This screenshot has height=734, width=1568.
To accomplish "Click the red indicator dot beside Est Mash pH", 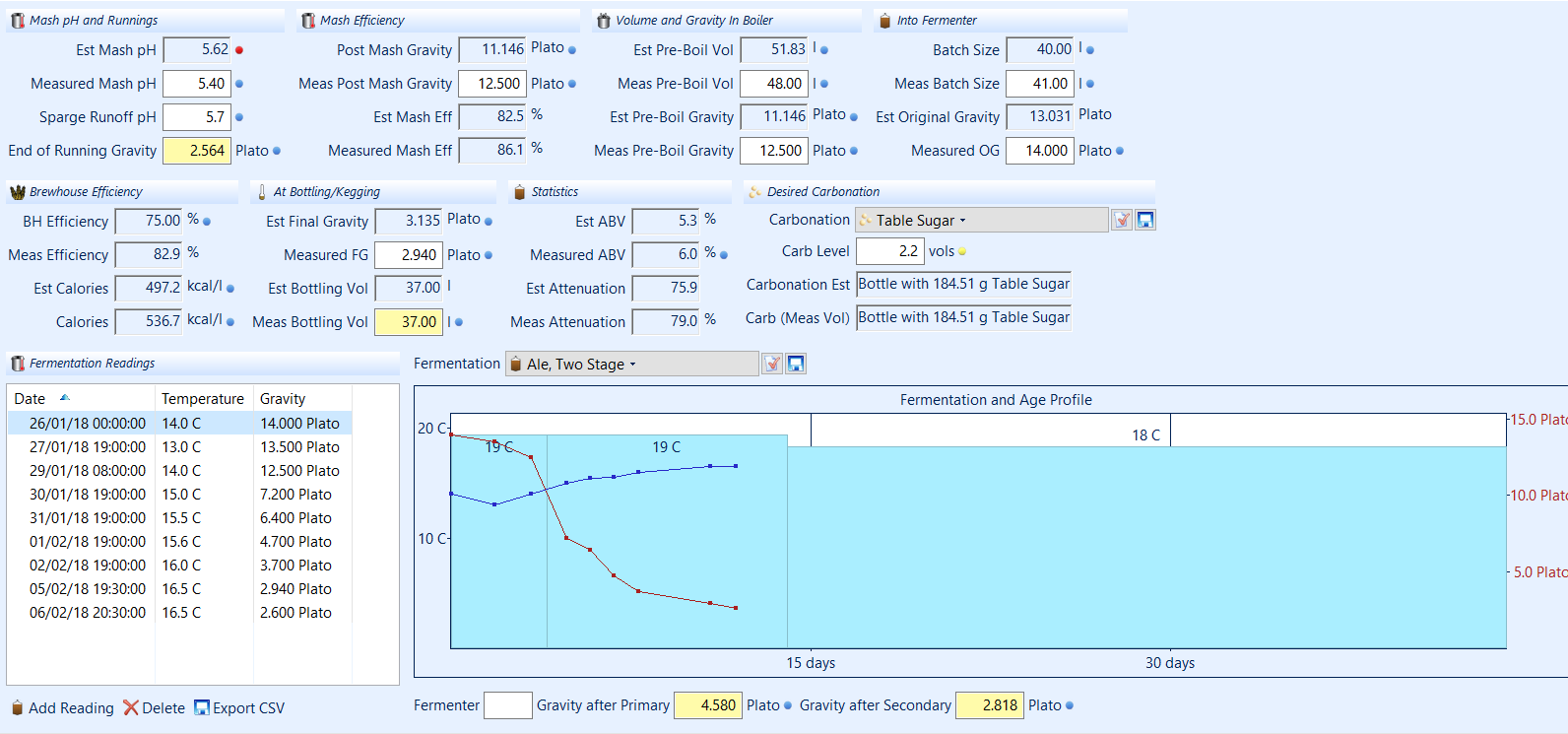I will [239, 50].
